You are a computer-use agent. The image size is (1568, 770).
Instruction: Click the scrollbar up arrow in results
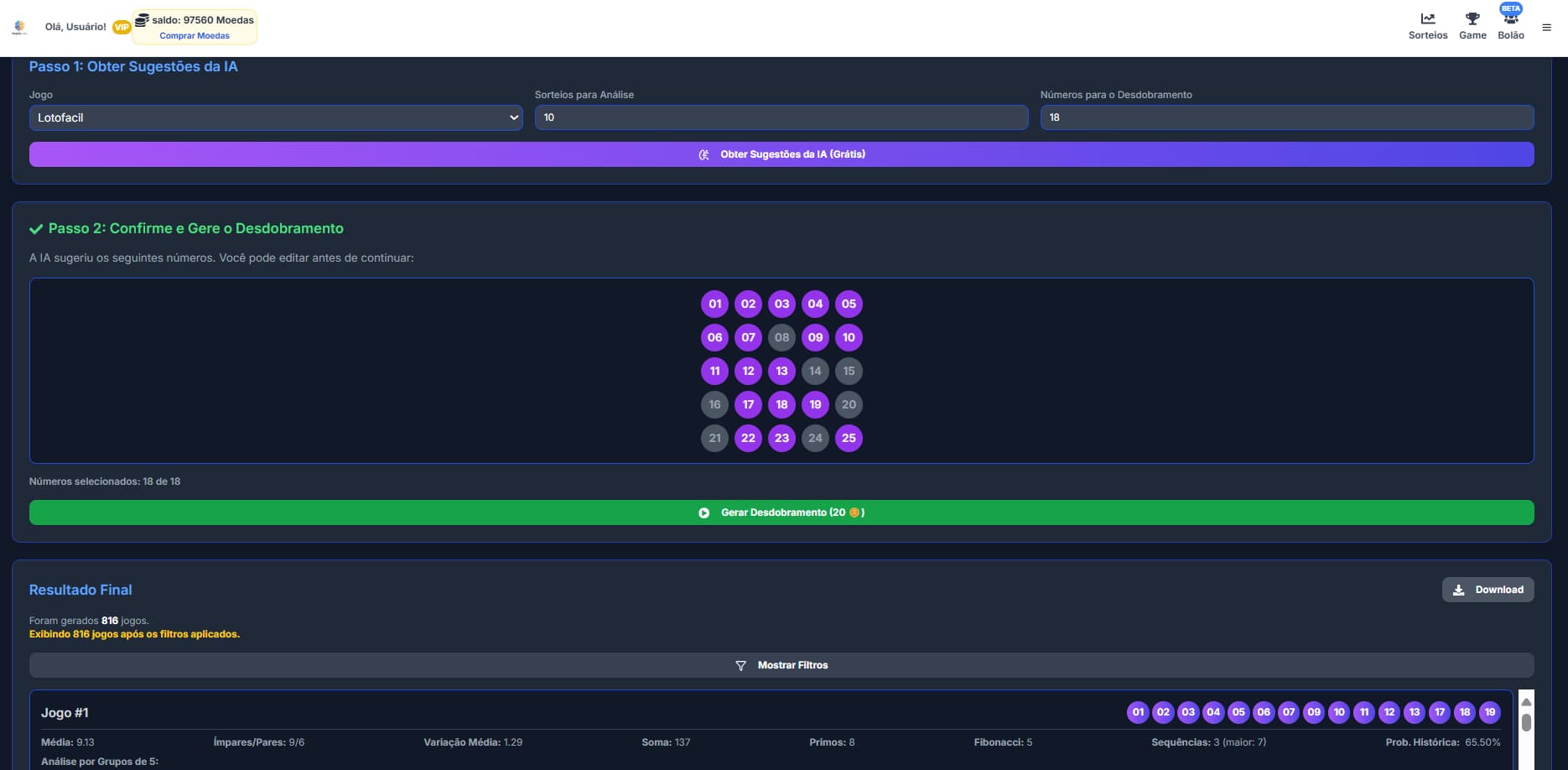[x=1526, y=702]
